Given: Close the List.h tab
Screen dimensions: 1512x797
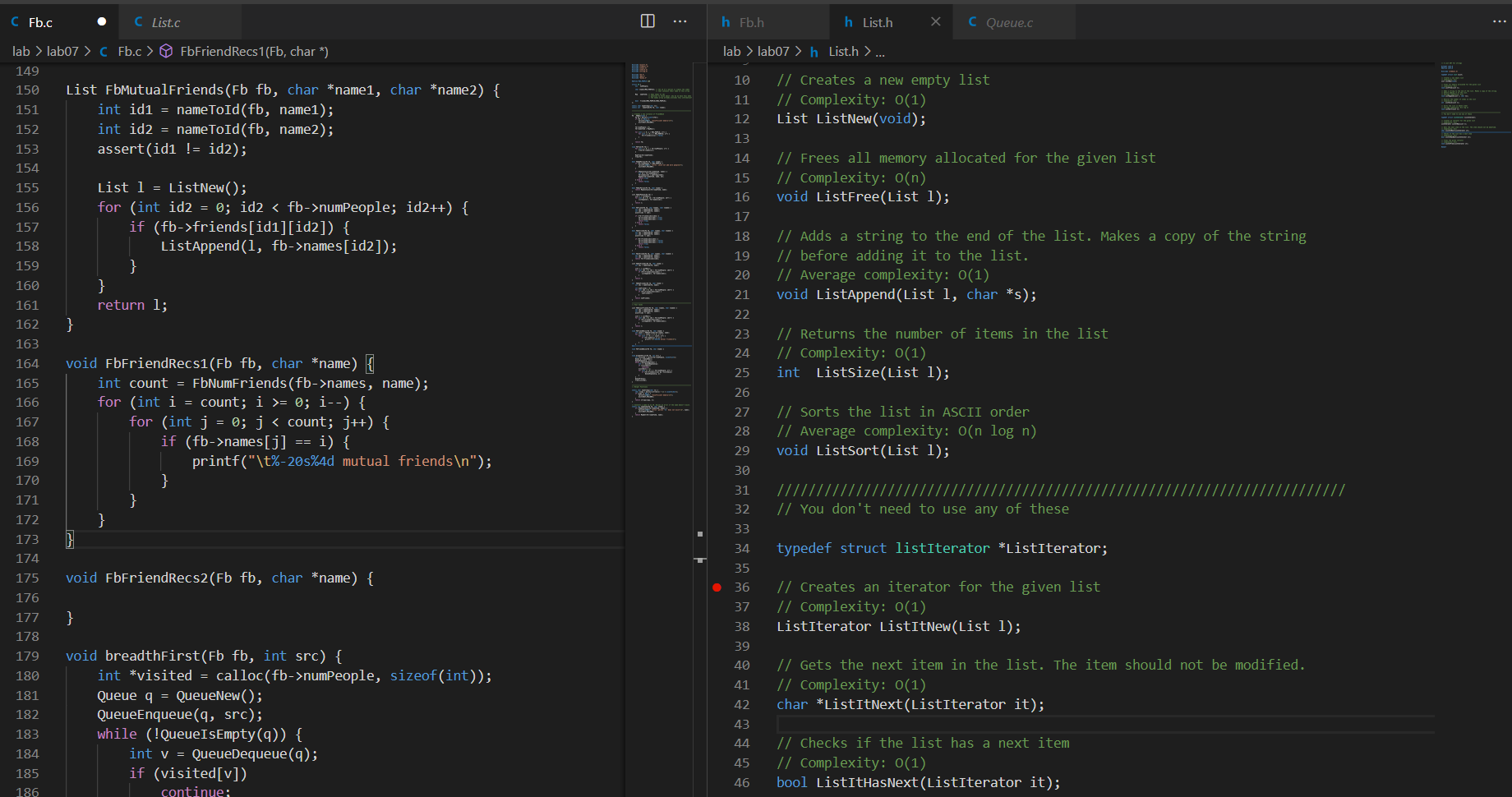Looking at the screenshot, I should (x=935, y=22).
